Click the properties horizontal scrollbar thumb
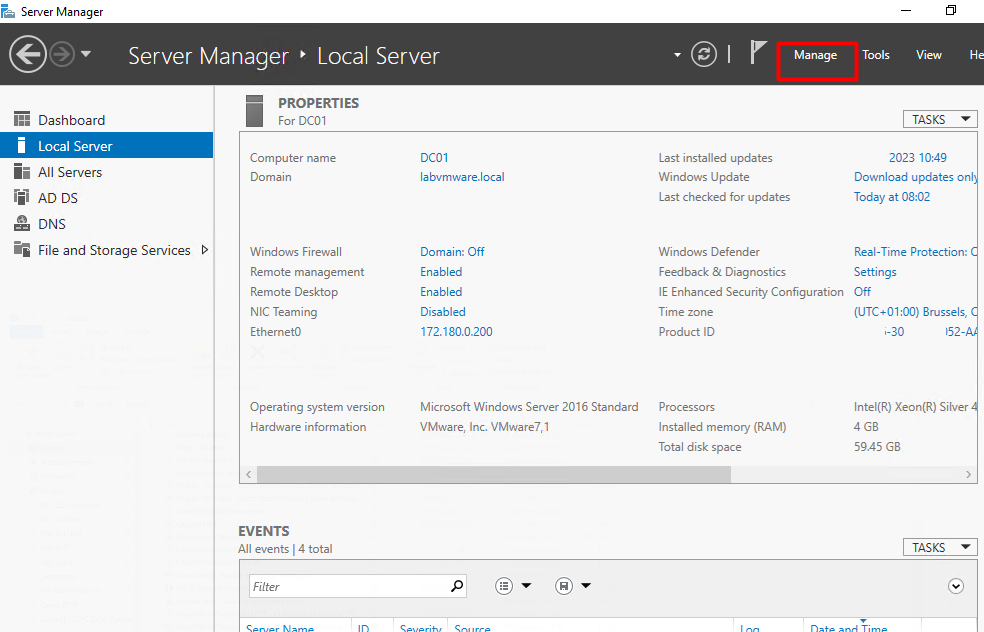The image size is (984, 632). point(494,474)
